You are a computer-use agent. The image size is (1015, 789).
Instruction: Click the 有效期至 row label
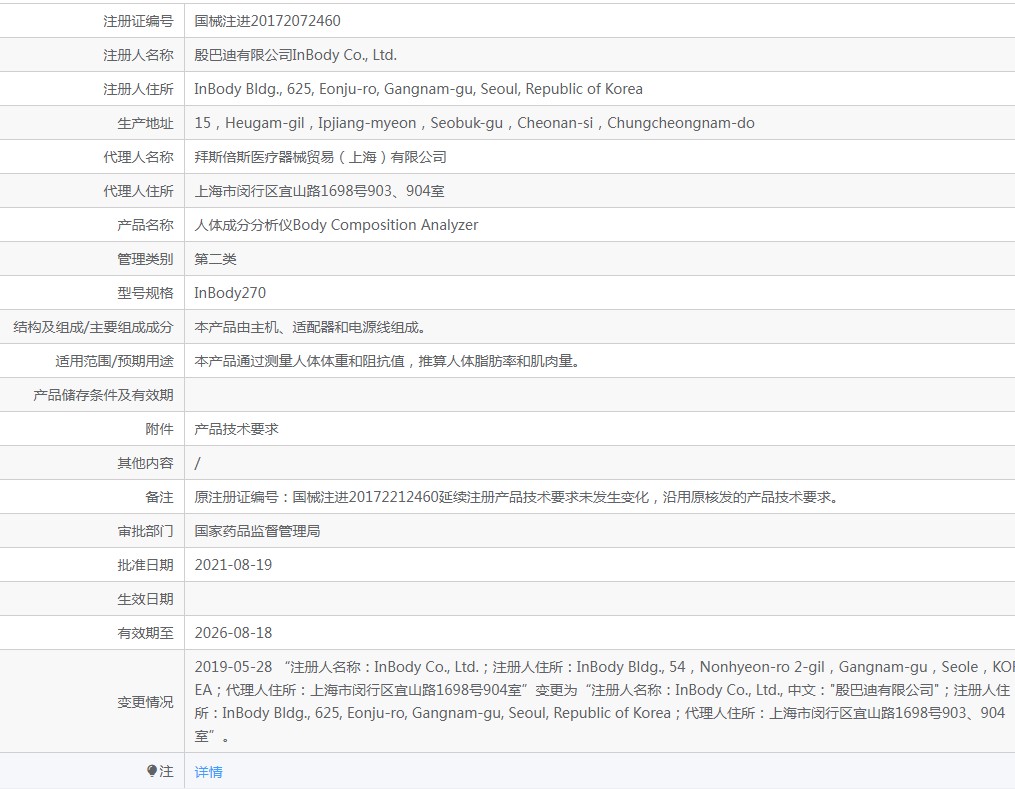coord(146,633)
